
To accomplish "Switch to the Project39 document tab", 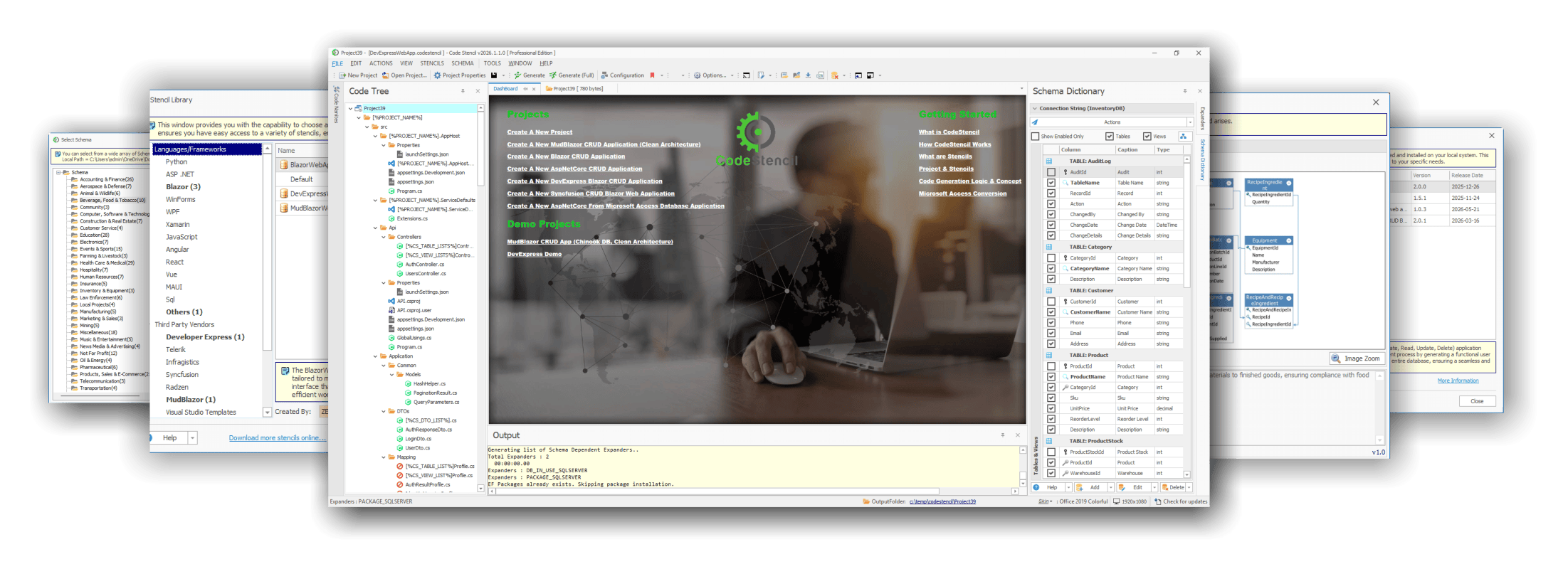I will click(x=574, y=89).
